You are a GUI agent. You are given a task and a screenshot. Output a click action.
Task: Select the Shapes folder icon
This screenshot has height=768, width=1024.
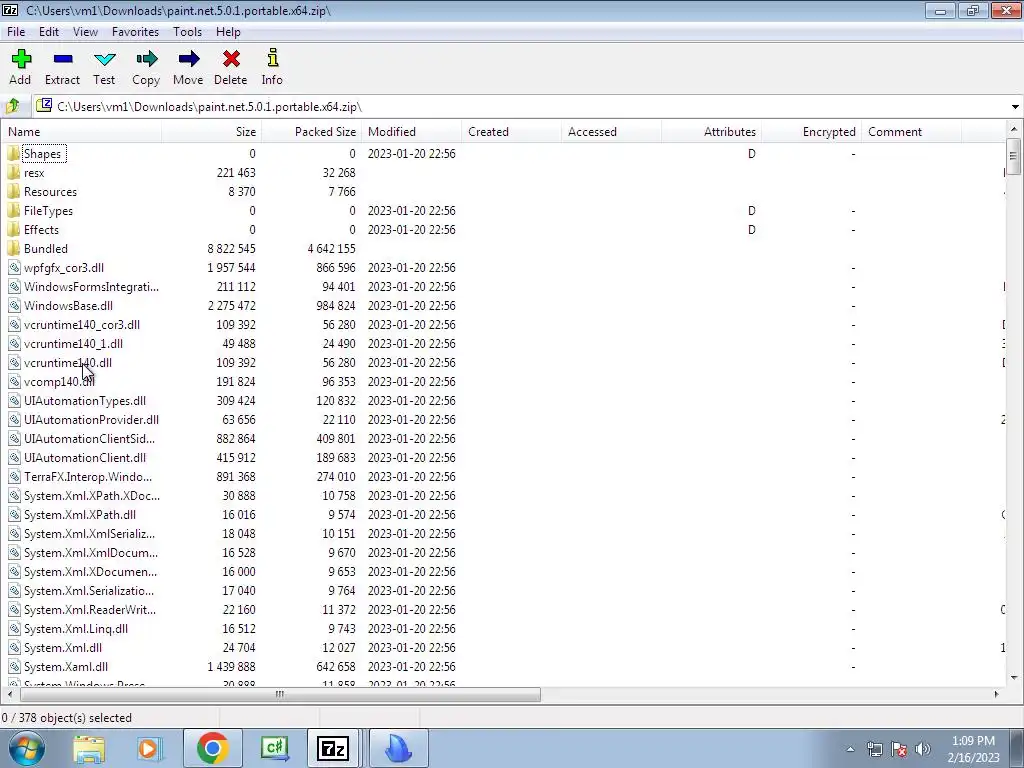(14, 153)
